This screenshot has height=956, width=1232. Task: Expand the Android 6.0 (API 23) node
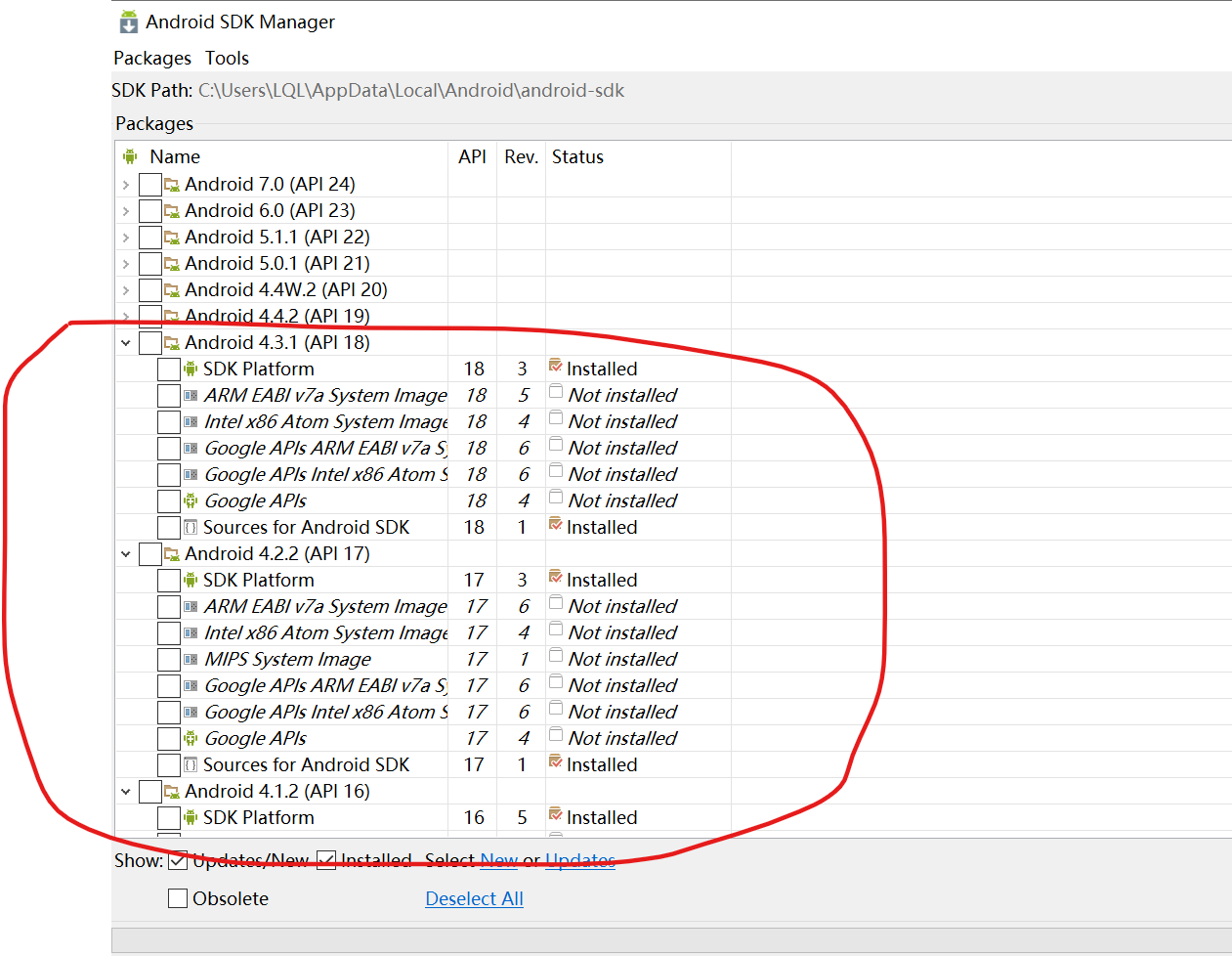click(126, 210)
